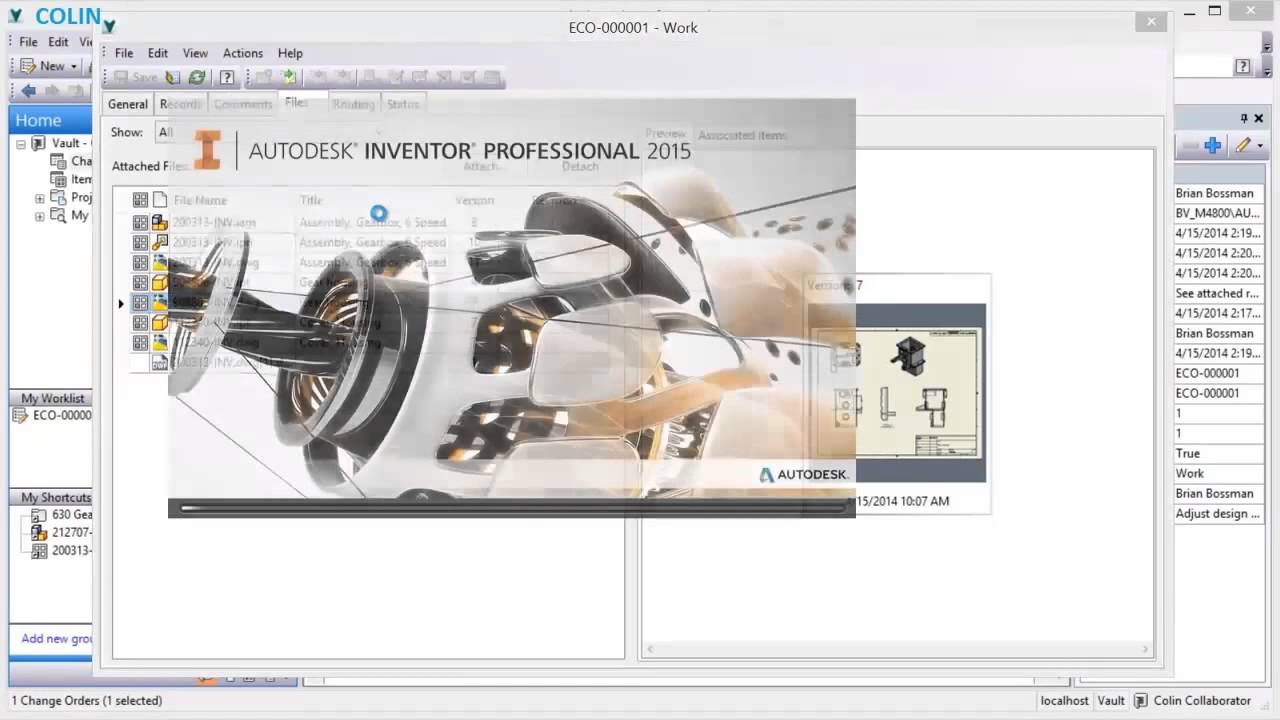Open the Help menu in ECO window
This screenshot has width=1280, height=720.
point(290,53)
